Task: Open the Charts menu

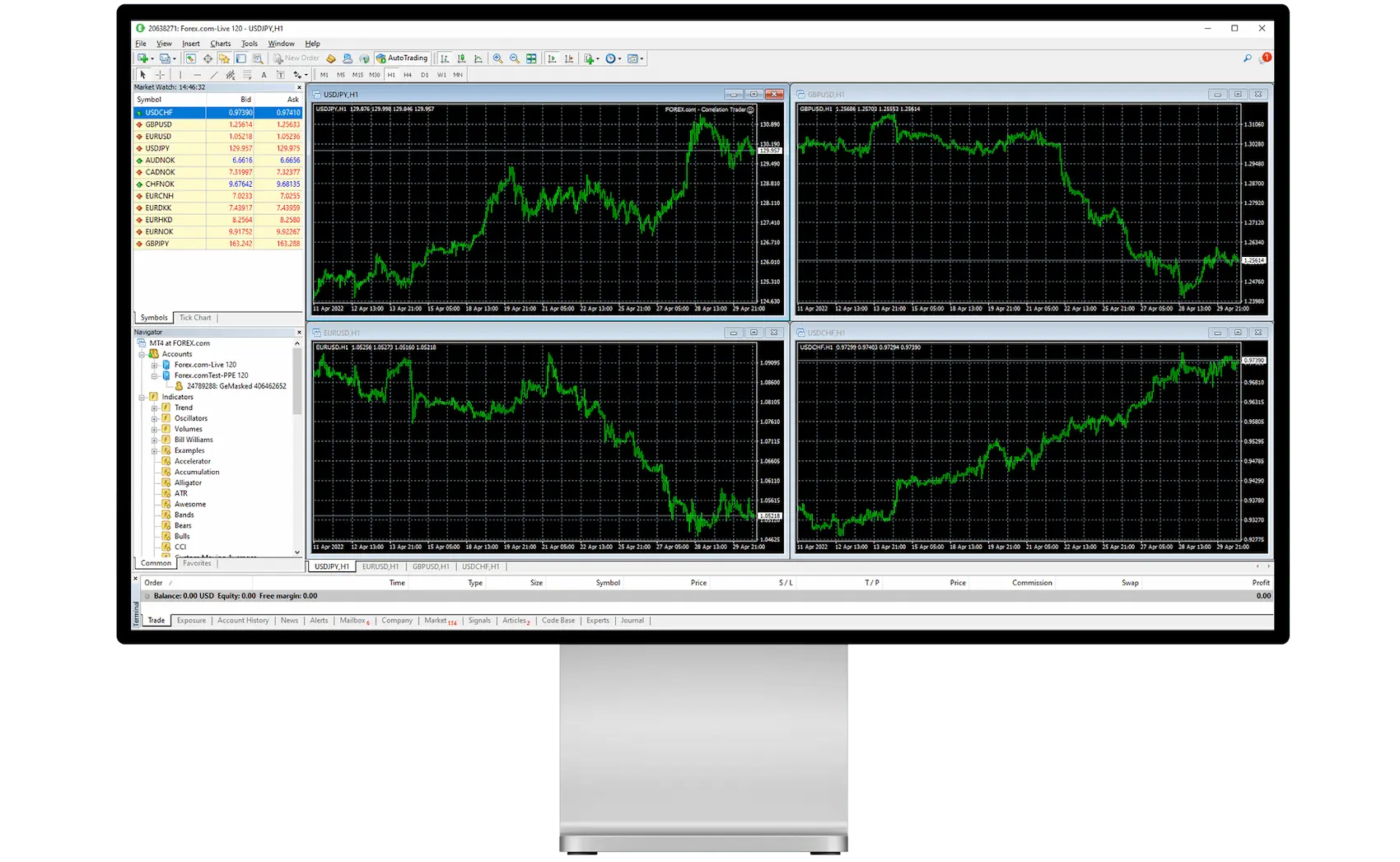Action: [x=221, y=44]
